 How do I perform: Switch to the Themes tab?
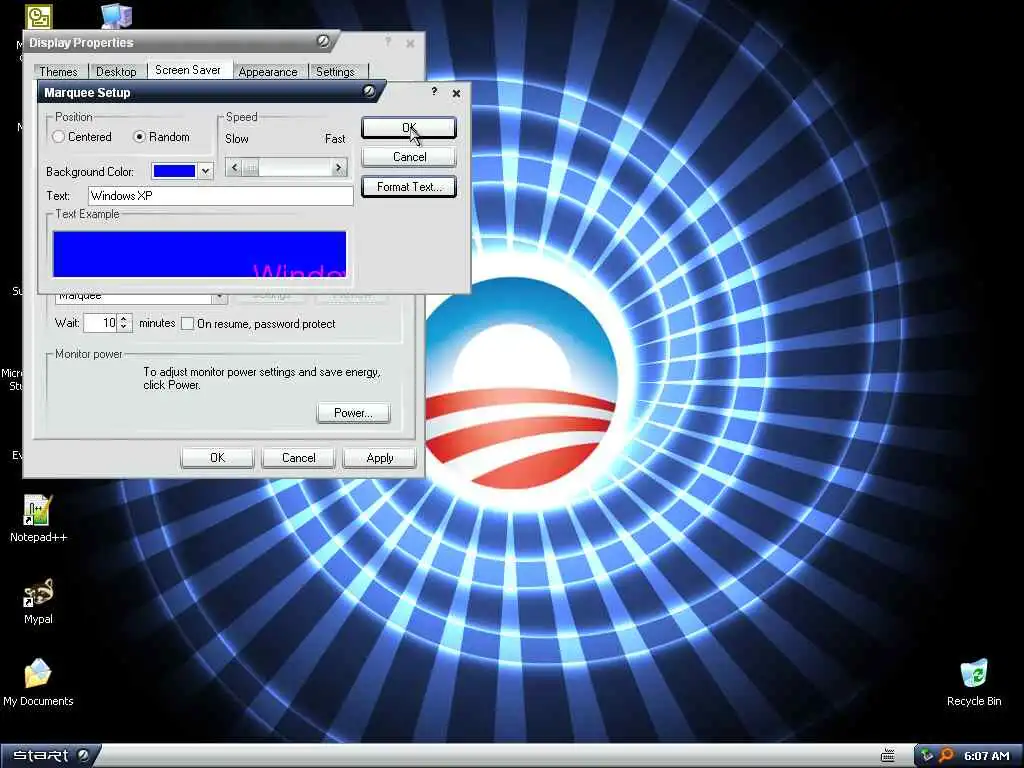click(x=58, y=71)
